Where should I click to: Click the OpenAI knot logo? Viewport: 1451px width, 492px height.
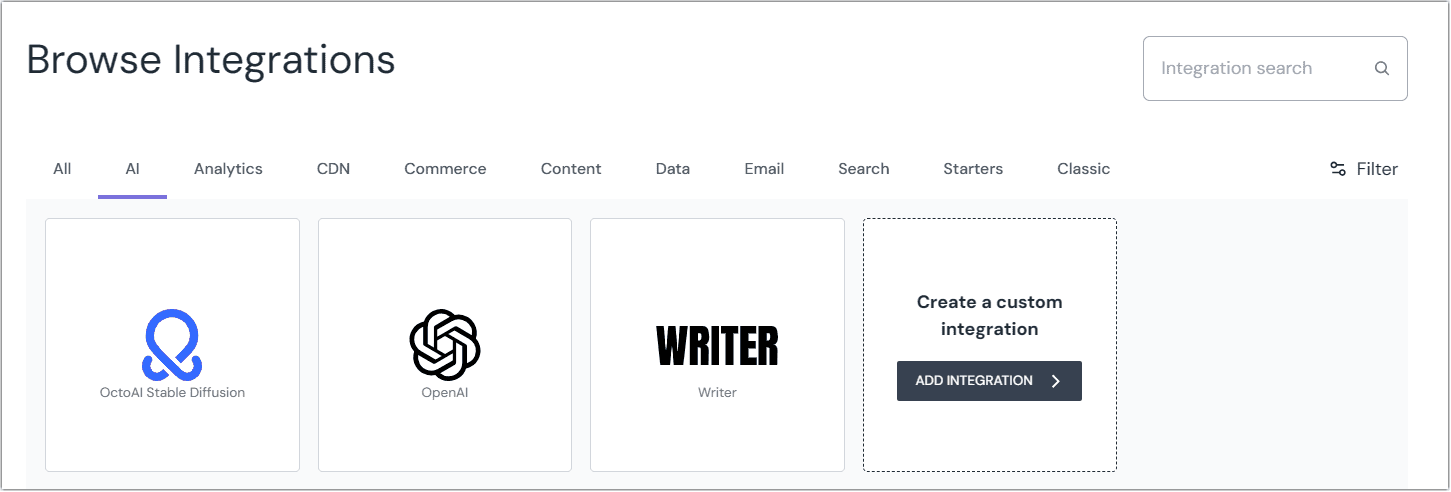(x=445, y=345)
